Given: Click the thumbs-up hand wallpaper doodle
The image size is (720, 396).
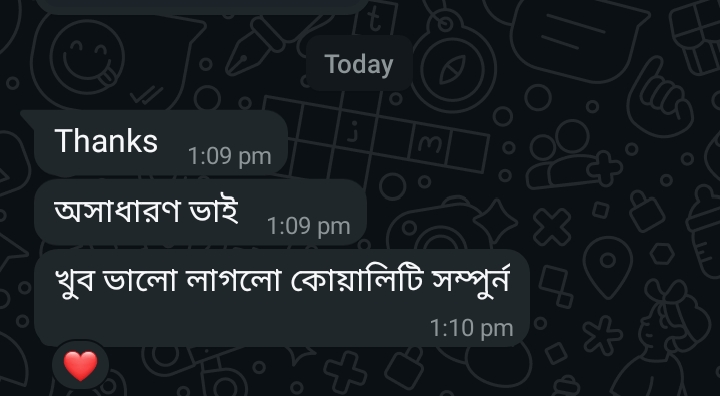Looking at the screenshot, I should pos(660,97).
